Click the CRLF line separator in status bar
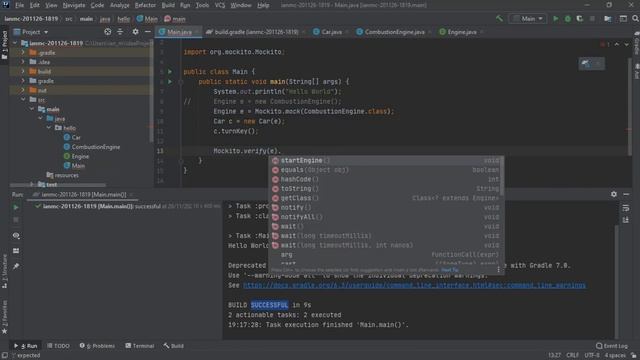The image size is (640, 360). [572, 355]
